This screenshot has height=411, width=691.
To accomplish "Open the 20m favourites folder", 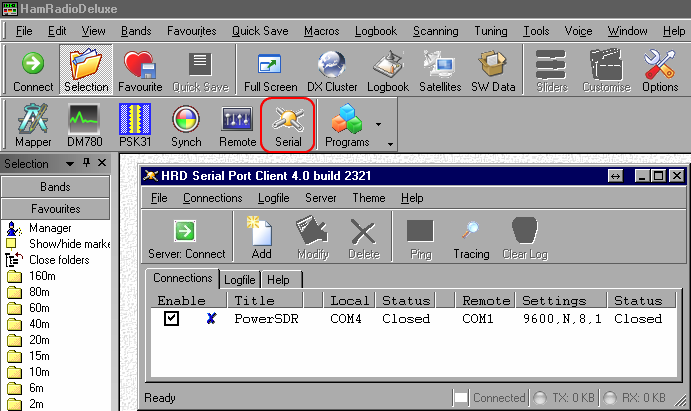I will 42,339.
